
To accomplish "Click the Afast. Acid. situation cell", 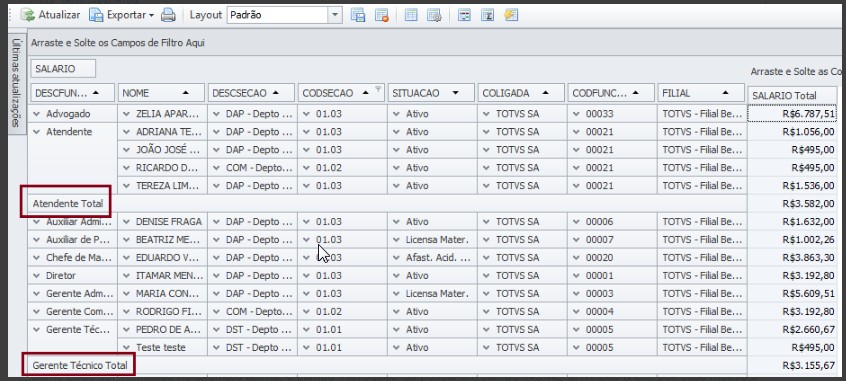I will [432, 257].
